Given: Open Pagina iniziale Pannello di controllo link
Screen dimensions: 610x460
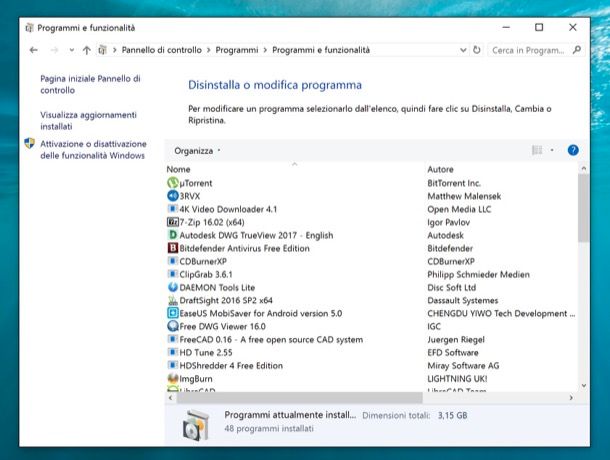Looking at the screenshot, I should [x=90, y=84].
